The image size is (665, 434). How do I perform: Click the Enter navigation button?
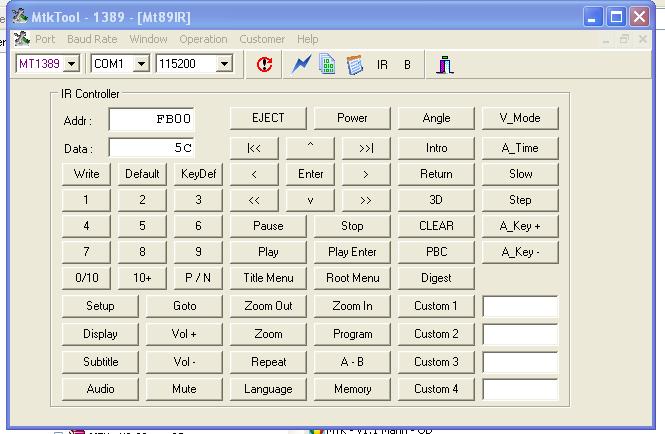(310, 174)
